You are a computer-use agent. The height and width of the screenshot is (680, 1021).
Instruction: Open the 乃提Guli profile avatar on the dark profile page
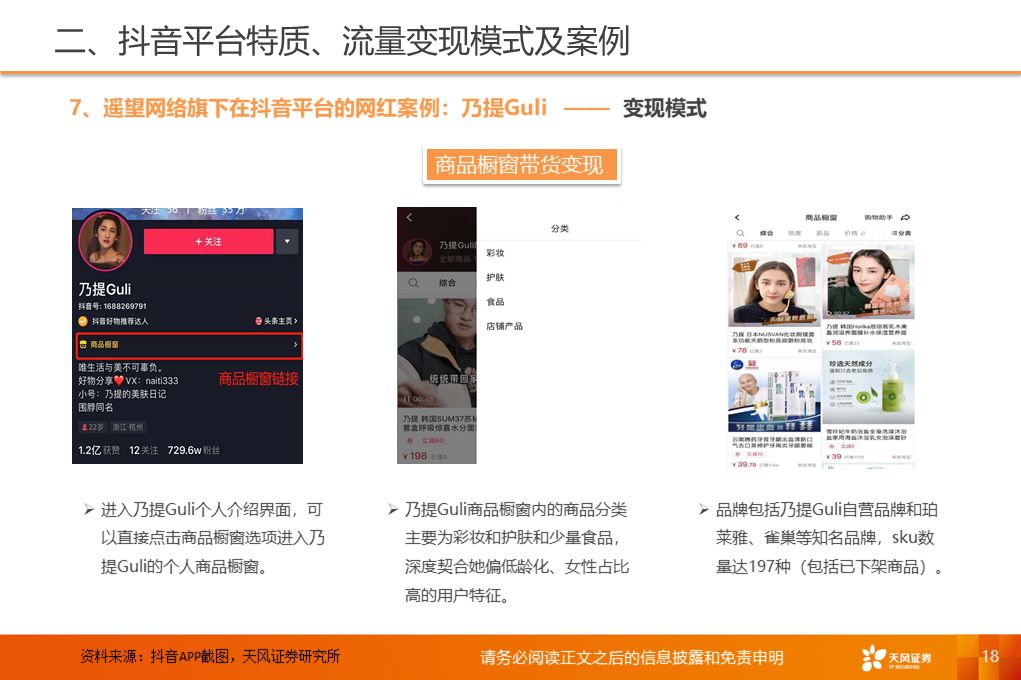click(105, 240)
